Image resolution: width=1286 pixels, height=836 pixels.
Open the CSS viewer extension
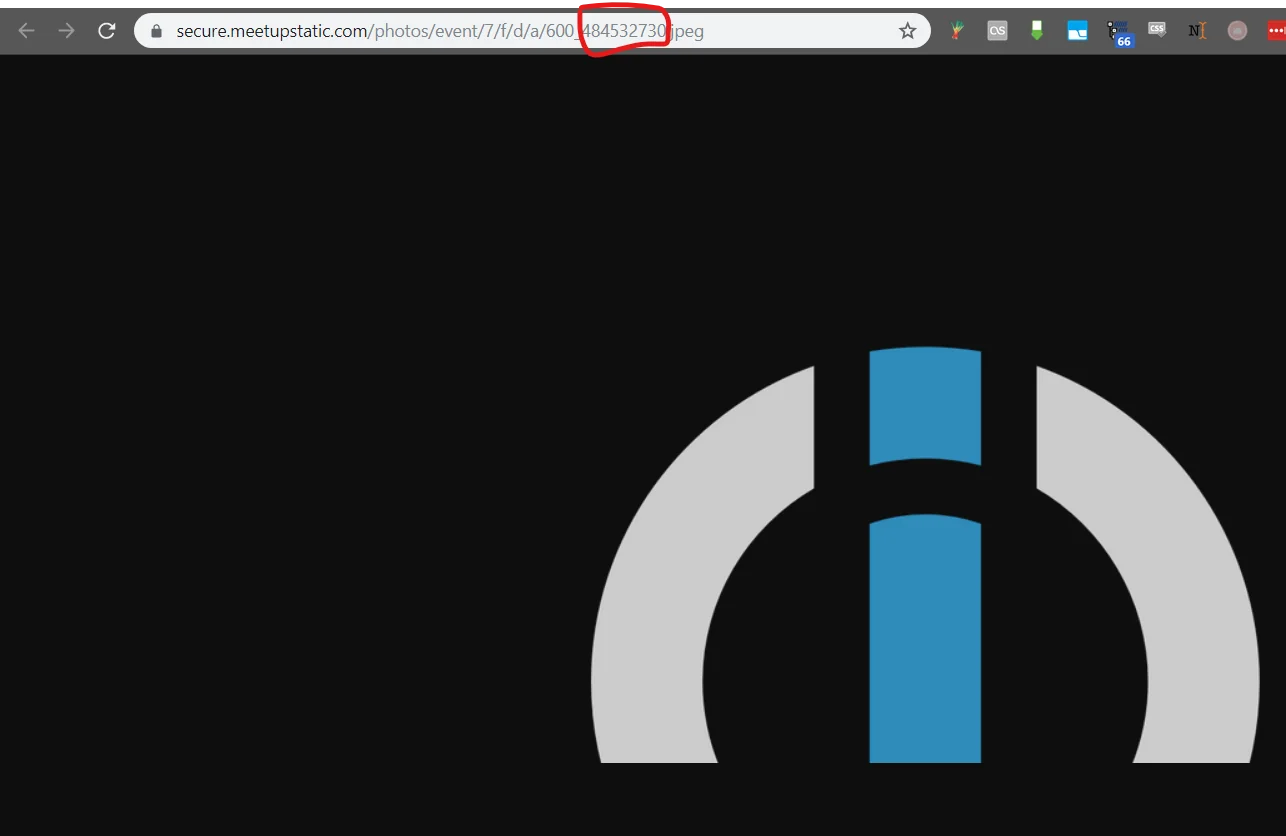pos(1157,30)
